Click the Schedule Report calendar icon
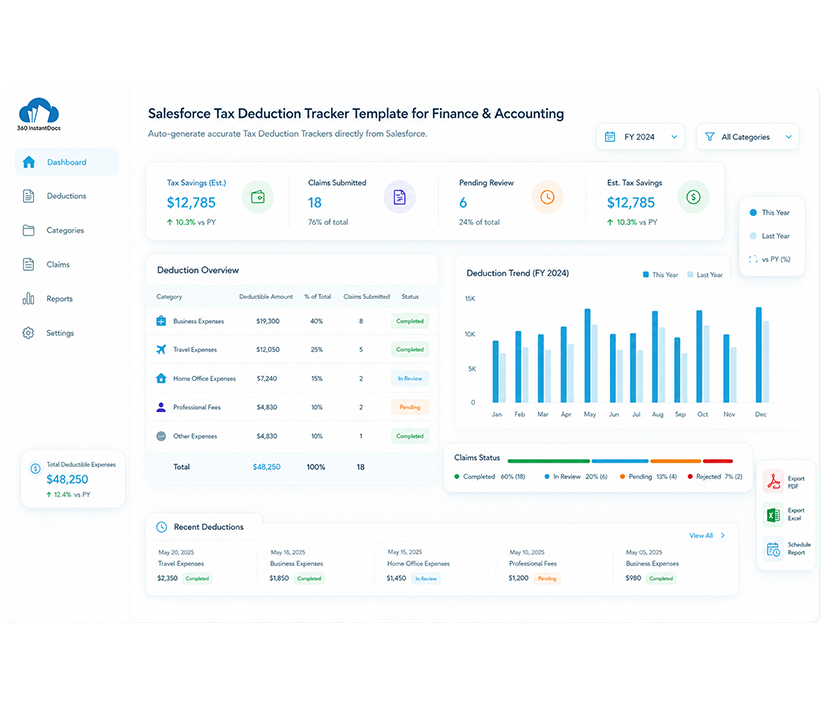This screenshot has width=826, height=707. (773, 549)
